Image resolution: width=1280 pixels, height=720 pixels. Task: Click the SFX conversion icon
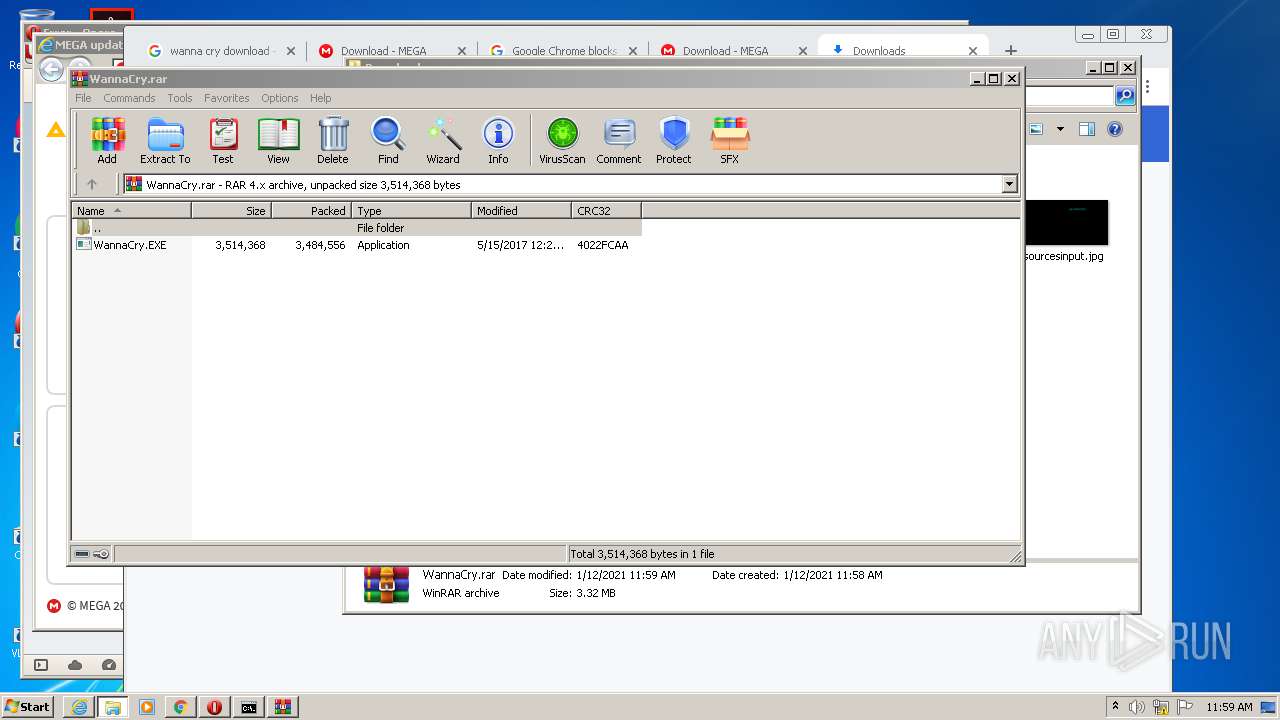(730, 141)
